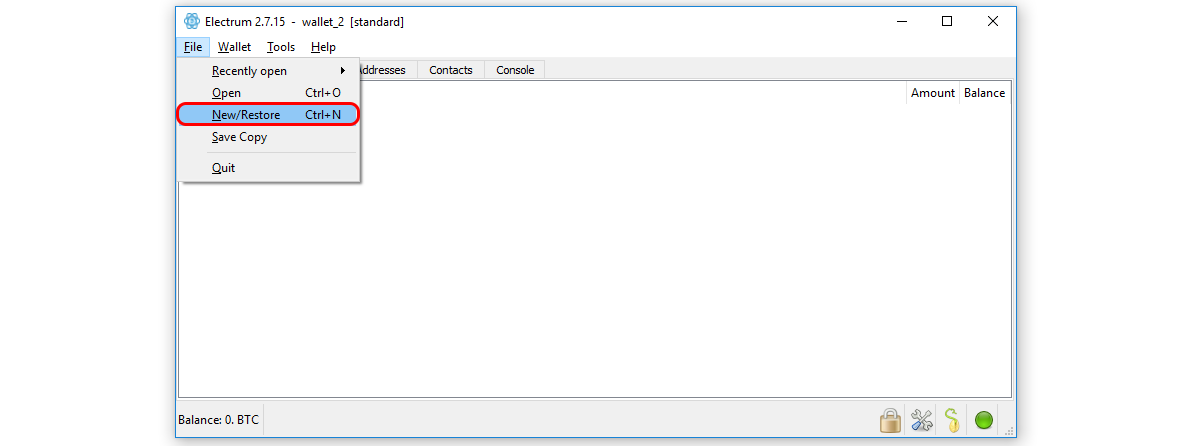The height and width of the screenshot is (446, 1200).
Task: Click the Electrum logo in title bar
Action: 192,21
